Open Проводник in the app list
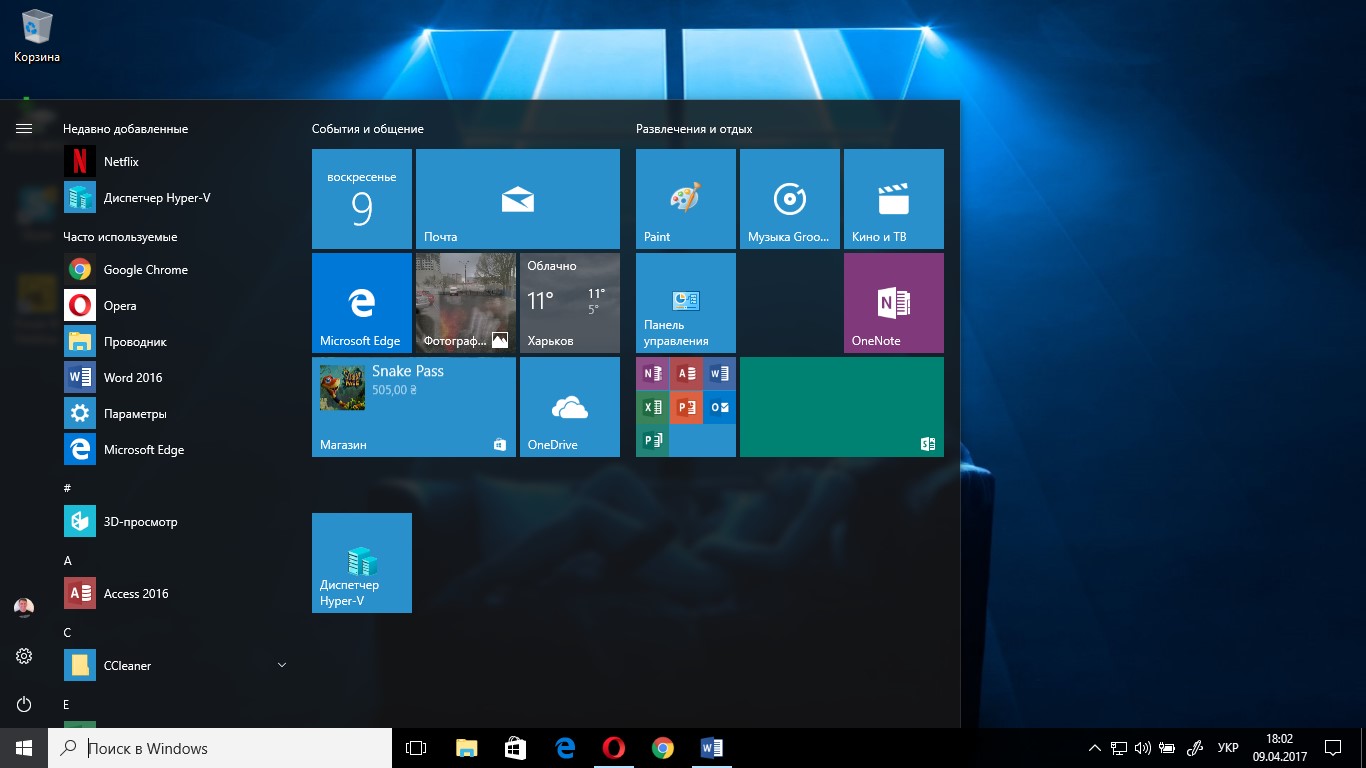1366x768 pixels. pyautogui.click(x=176, y=341)
